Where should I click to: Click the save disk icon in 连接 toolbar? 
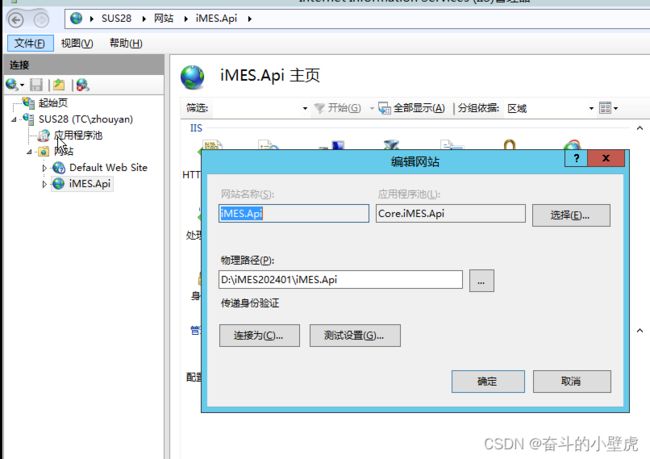[x=36, y=85]
